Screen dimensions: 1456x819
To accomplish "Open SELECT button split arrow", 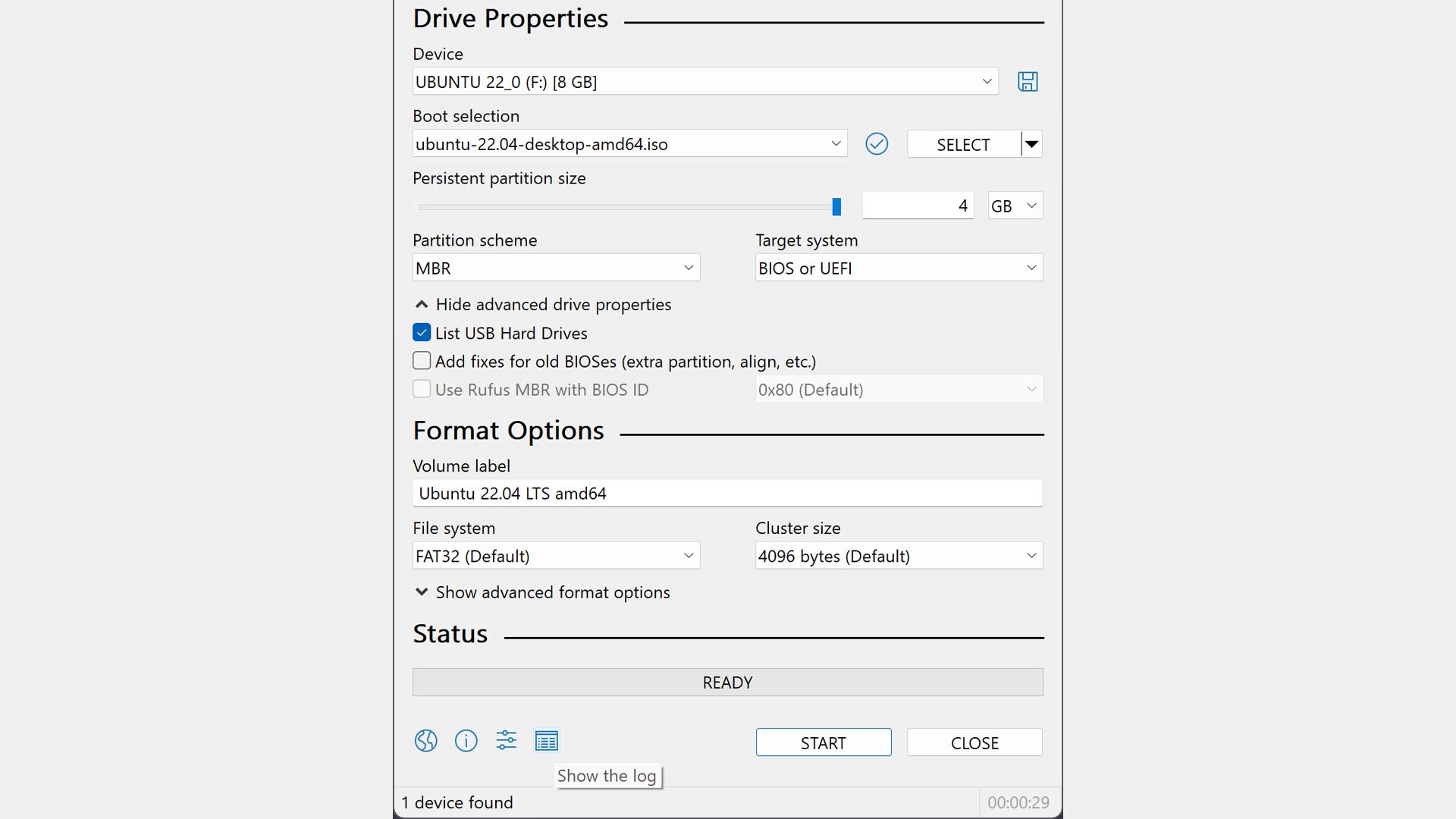I will pyautogui.click(x=1031, y=144).
